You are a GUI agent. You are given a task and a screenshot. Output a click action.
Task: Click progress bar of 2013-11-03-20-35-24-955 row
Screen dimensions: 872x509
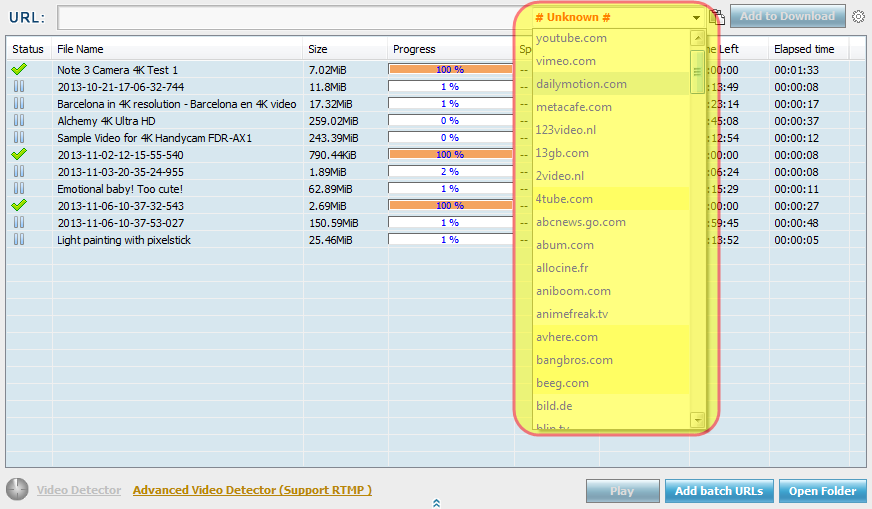pos(450,171)
